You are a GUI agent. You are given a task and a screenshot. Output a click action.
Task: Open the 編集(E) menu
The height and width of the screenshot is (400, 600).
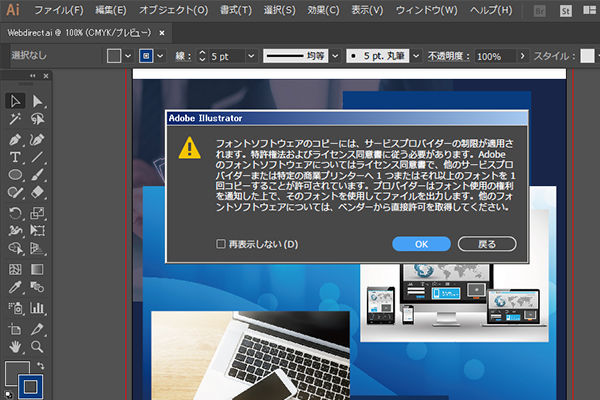(111, 10)
